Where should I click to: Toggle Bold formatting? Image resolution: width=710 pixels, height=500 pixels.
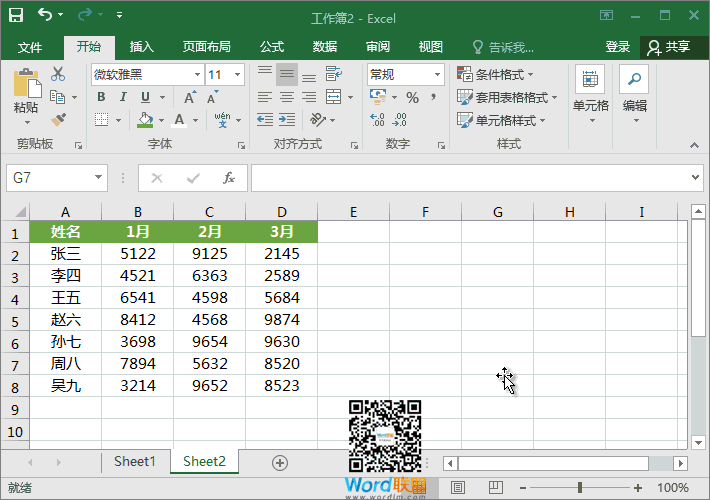click(101, 97)
